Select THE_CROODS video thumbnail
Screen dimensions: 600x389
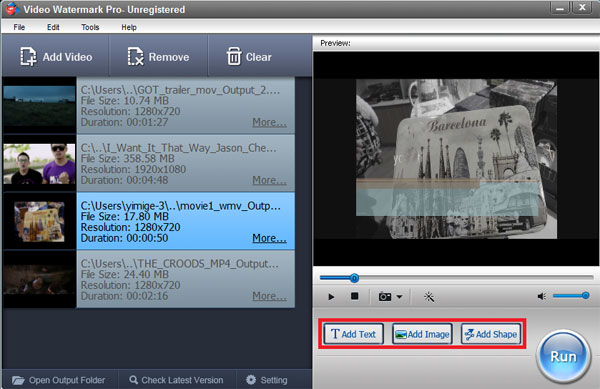click(x=39, y=280)
